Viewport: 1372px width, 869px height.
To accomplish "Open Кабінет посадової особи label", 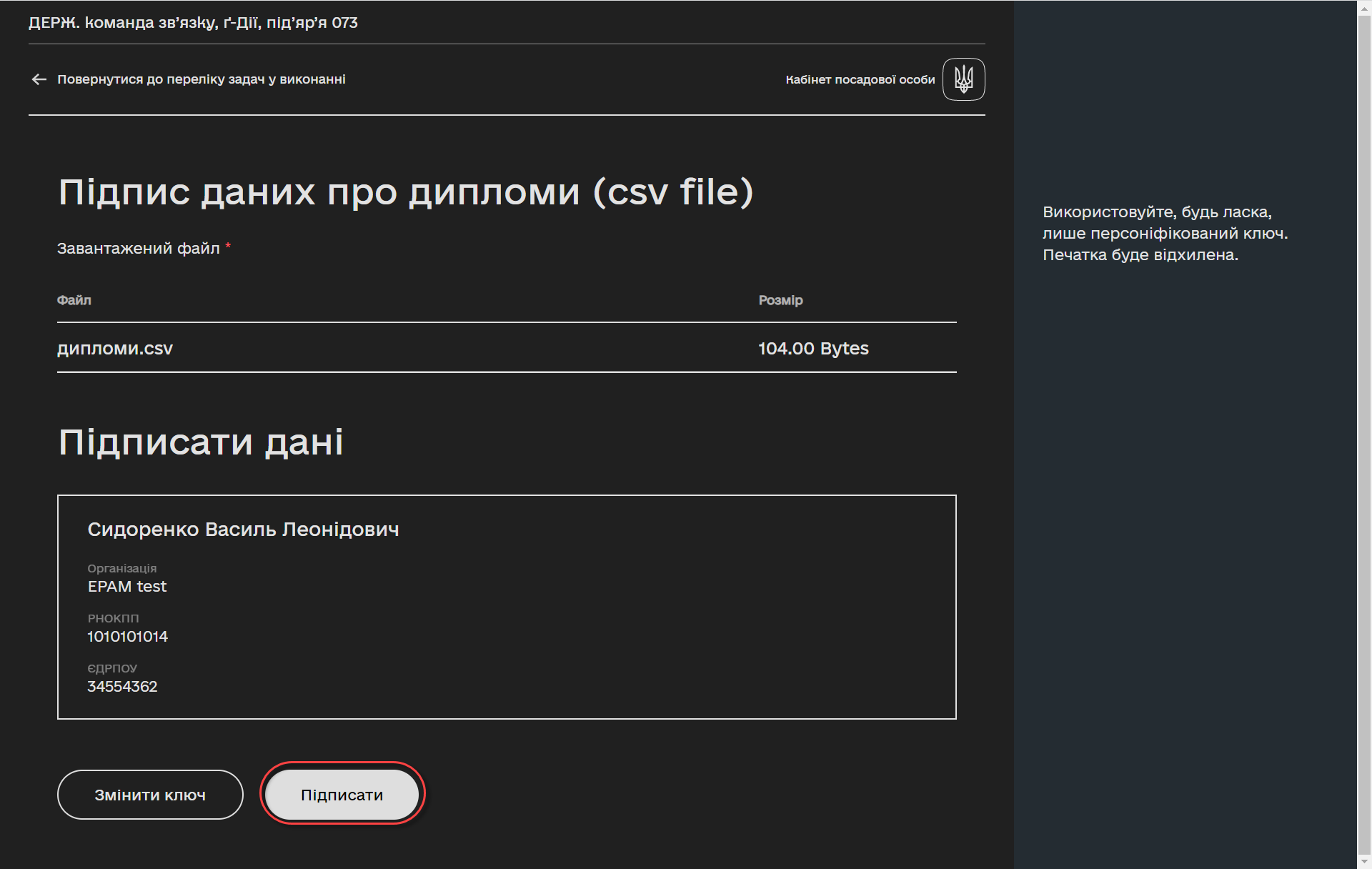I will coord(860,79).
